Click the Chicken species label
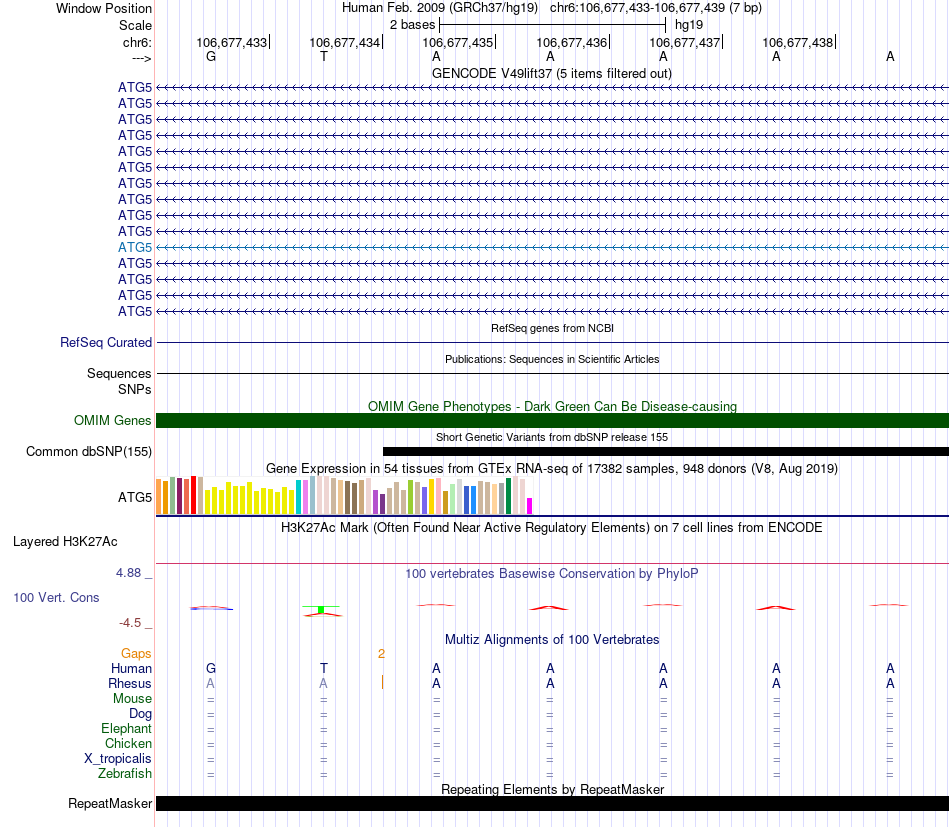 click(x=128, y=743)
